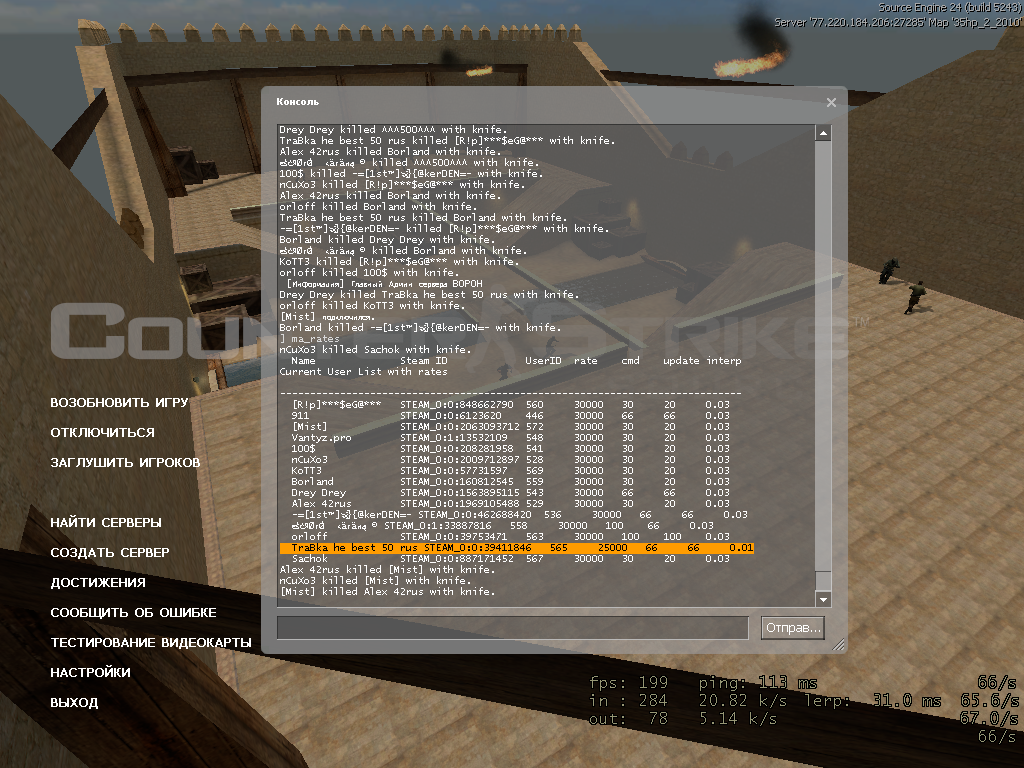The width and height of the screenshot is (1024, 768).
Task: Select СОЗДАТЬ СЕРВЕР menu item
Action: tap(110, 552)
